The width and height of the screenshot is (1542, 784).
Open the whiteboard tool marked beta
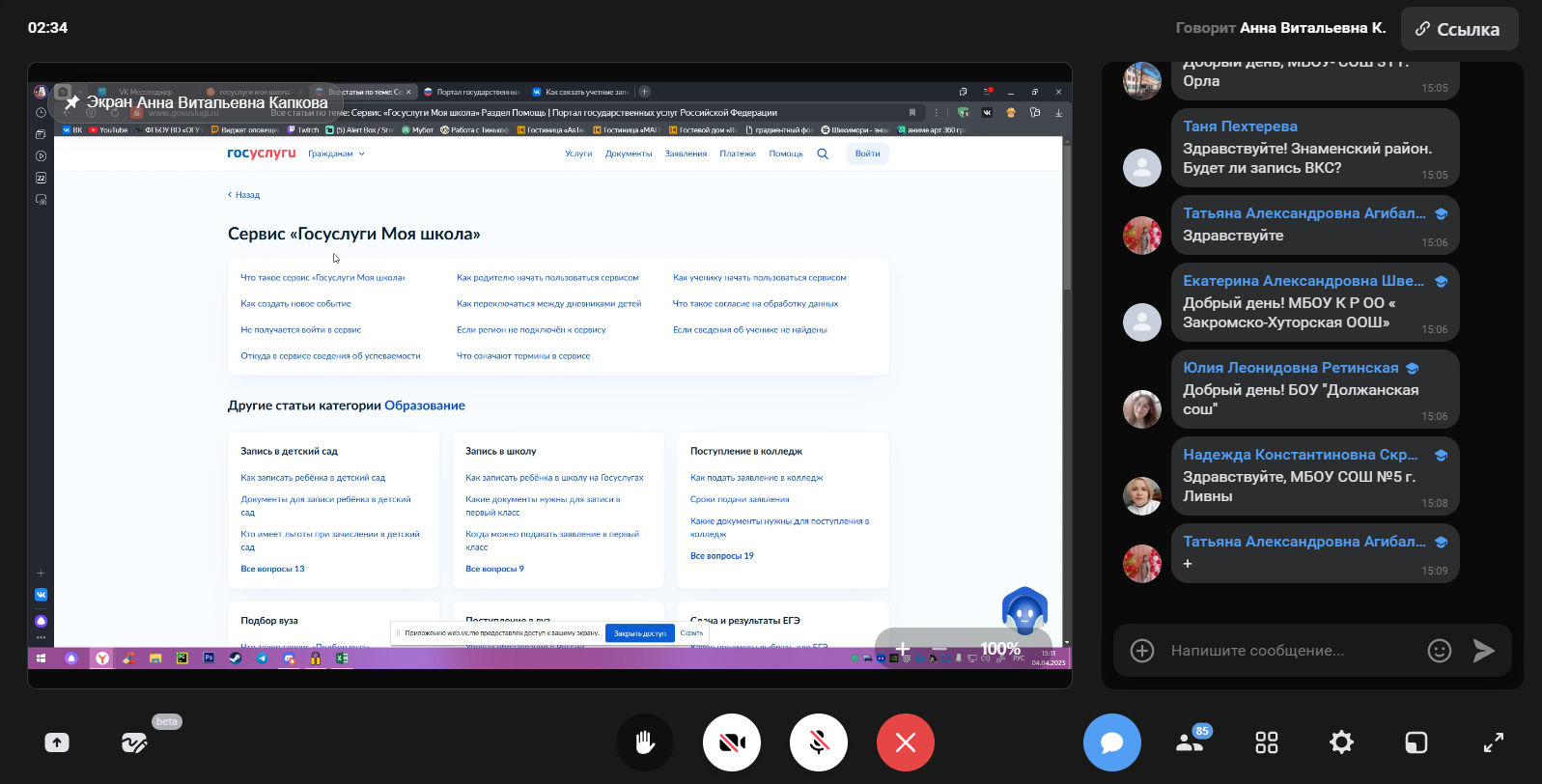[134, 742]
